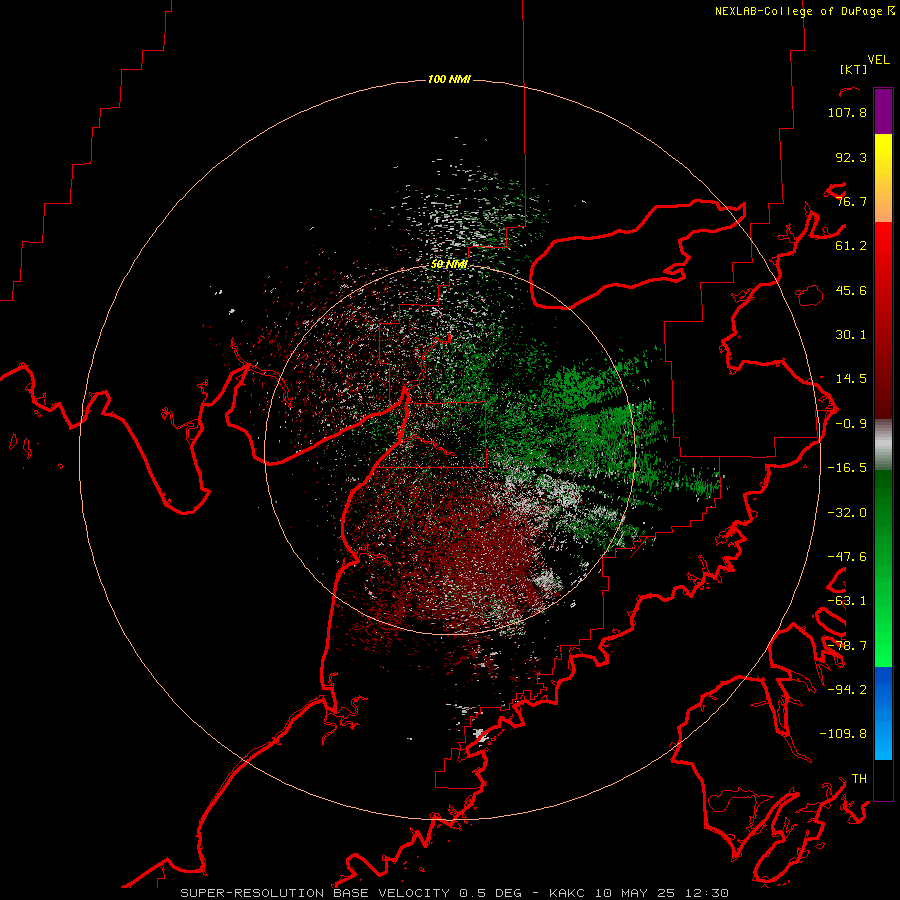
Task: Click the -78.7 velocity legend value
Action: [847, 646]
